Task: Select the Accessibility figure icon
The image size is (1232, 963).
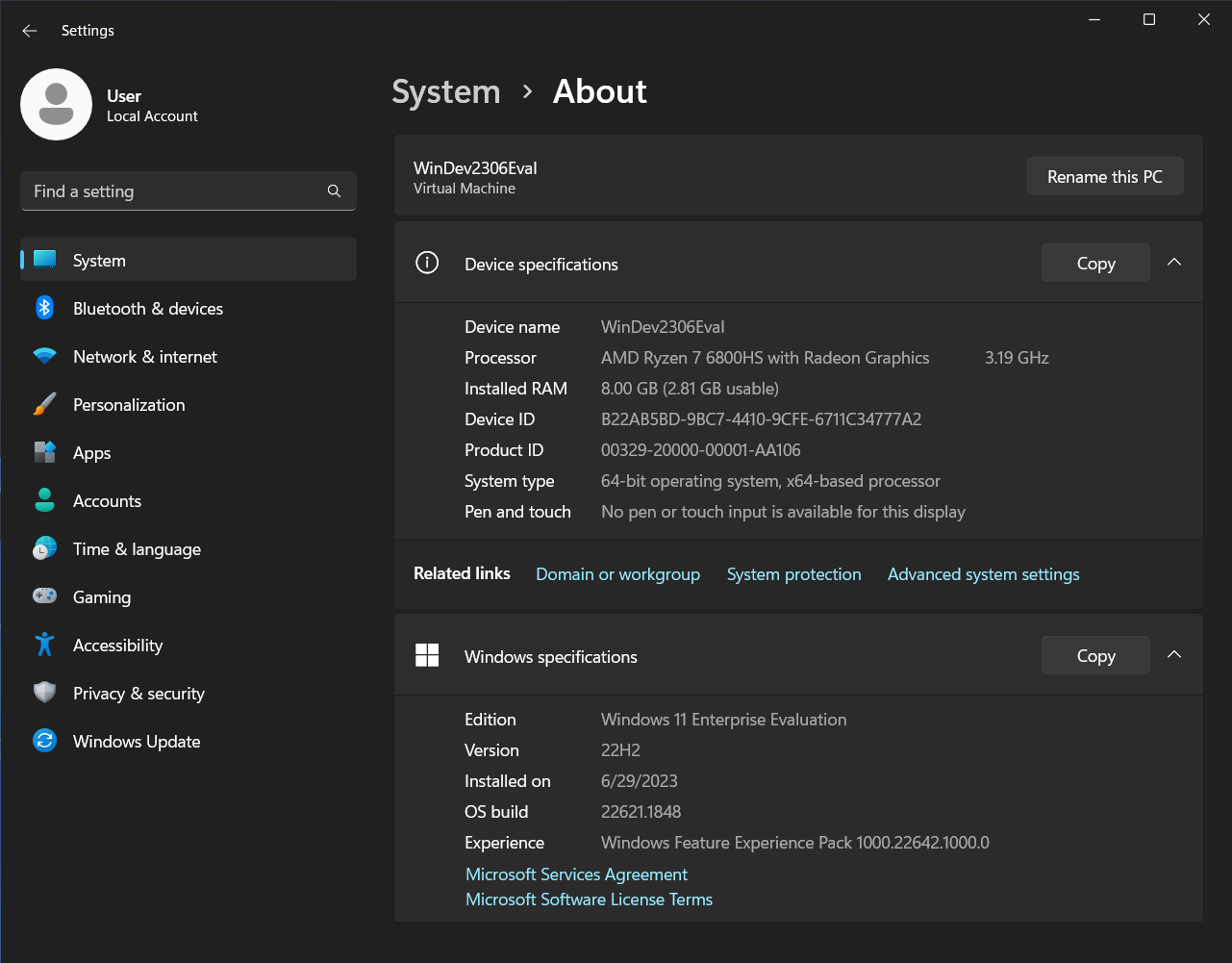Action: coord(44,645)
